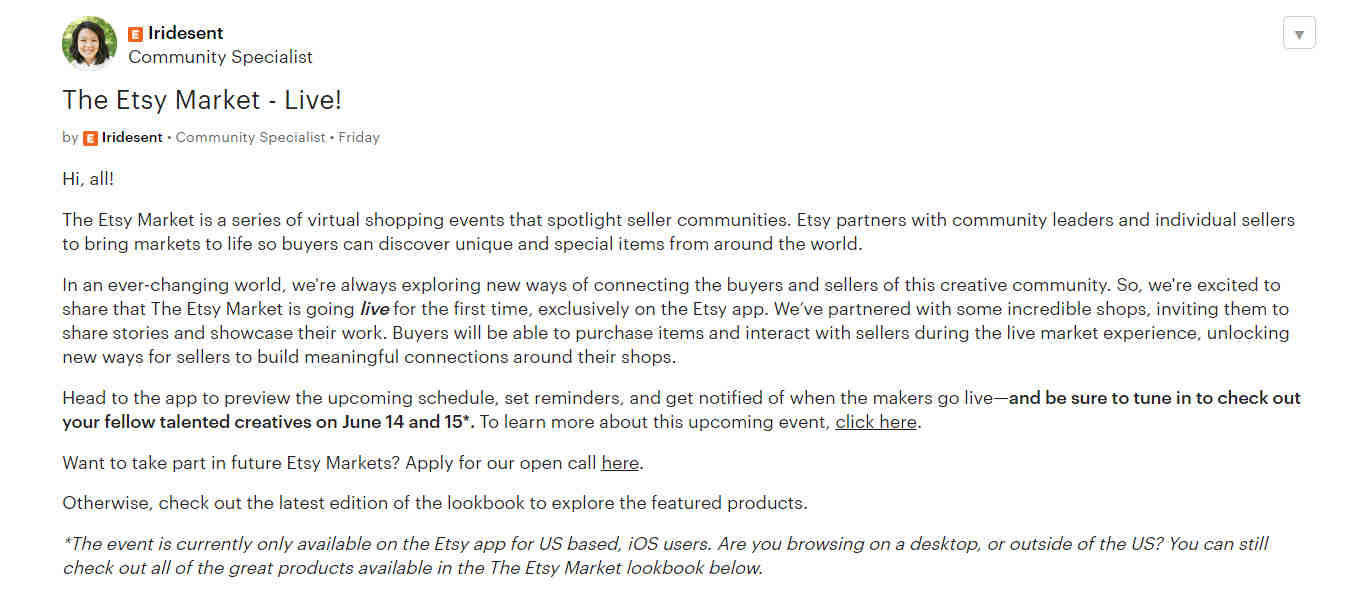The height and width of the screenshot is (605, 1369).
Task: Click the 'Head to the app' sentence
Action: [x=681, y=410]
